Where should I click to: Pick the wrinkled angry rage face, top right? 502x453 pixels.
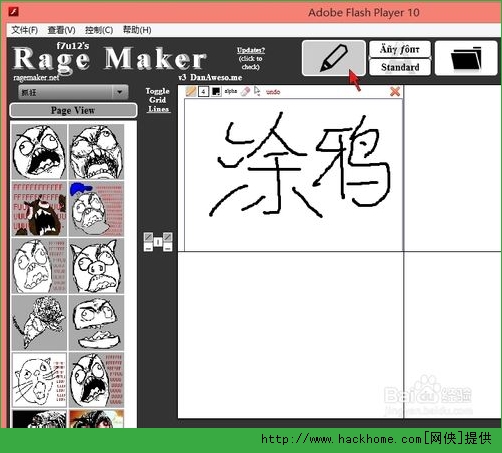coord(96,152)
